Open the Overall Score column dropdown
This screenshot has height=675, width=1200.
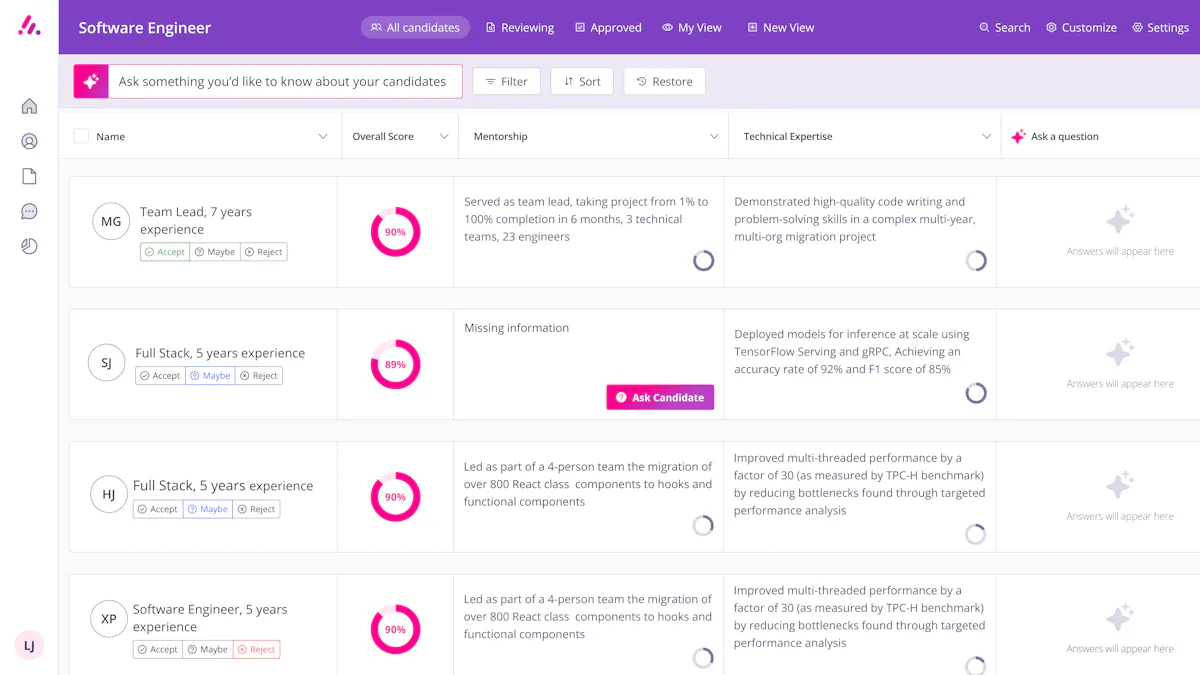click(x=444, y=136)
